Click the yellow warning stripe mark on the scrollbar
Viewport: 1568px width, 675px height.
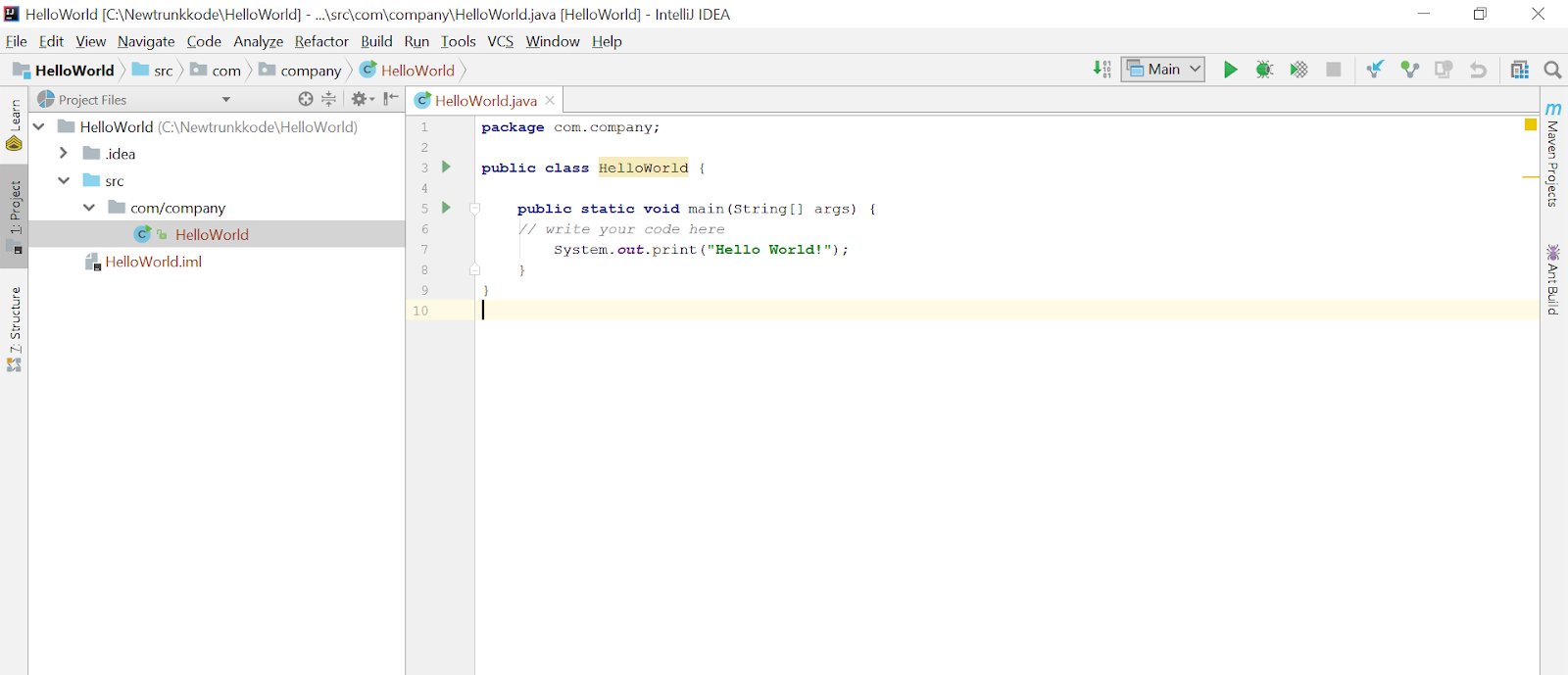click(x=1531, y=177)
